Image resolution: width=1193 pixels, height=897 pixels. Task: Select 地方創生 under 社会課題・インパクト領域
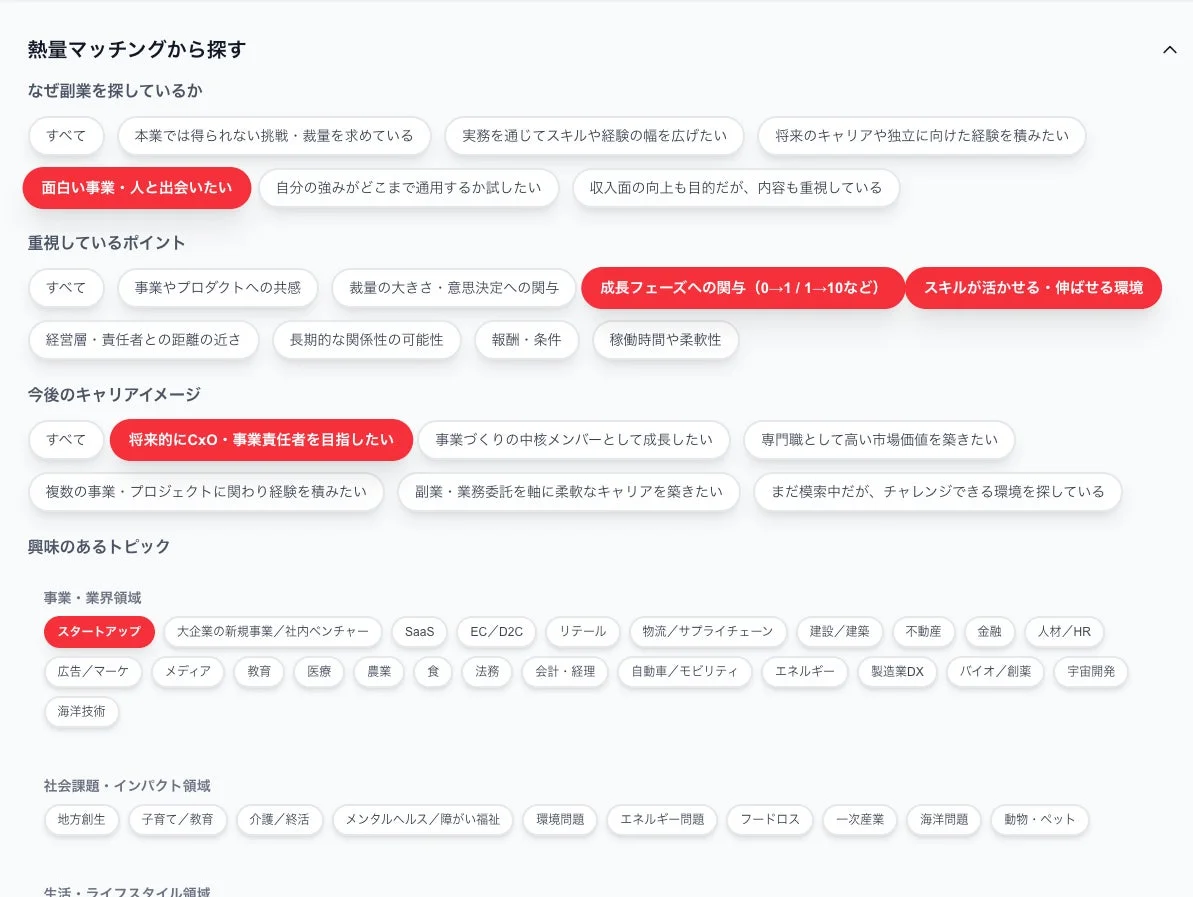(81, 819)
